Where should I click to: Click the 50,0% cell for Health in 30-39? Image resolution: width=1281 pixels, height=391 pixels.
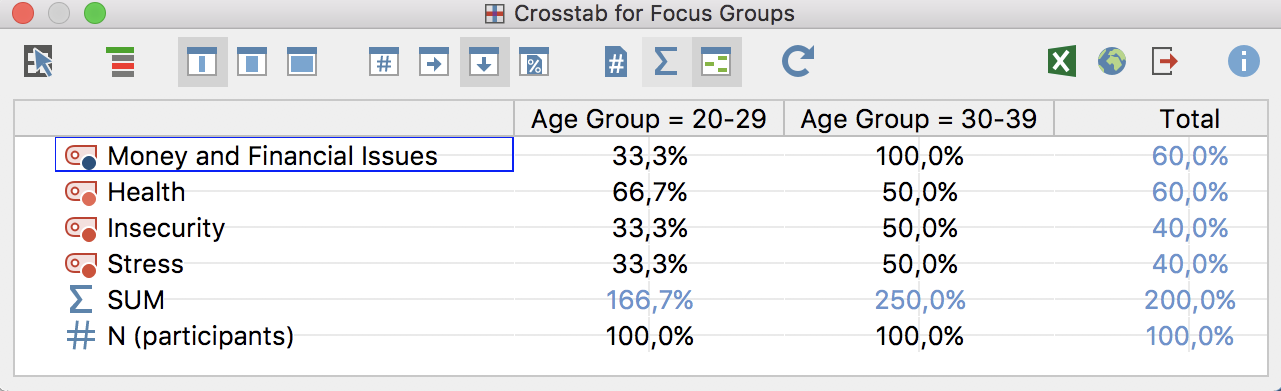(x=919, y=192)
